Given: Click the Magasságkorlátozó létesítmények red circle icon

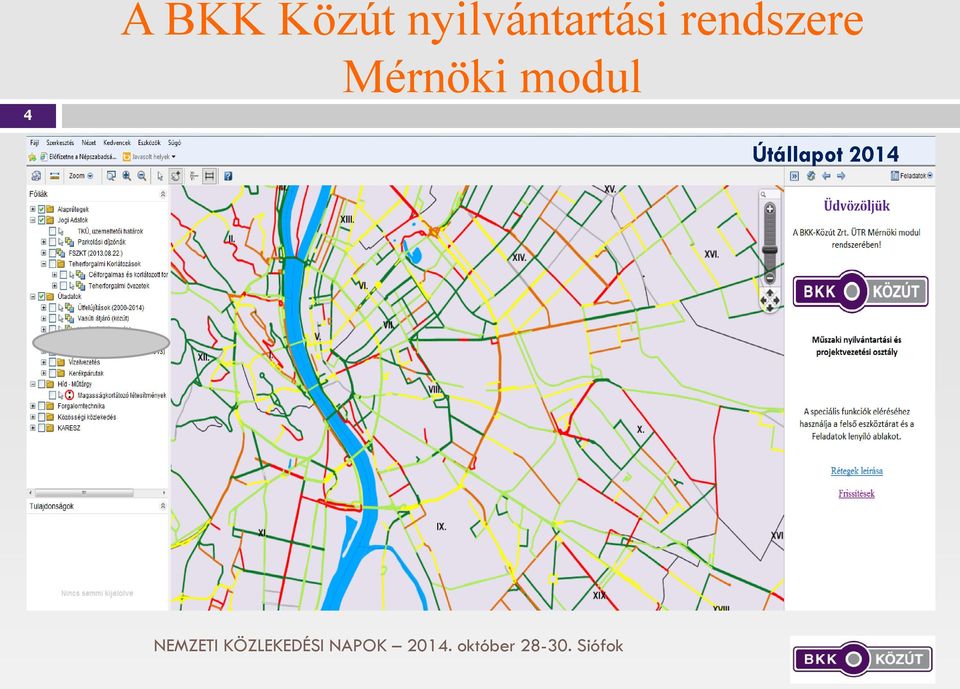Looking at the screenshot, I should [69, 396].
